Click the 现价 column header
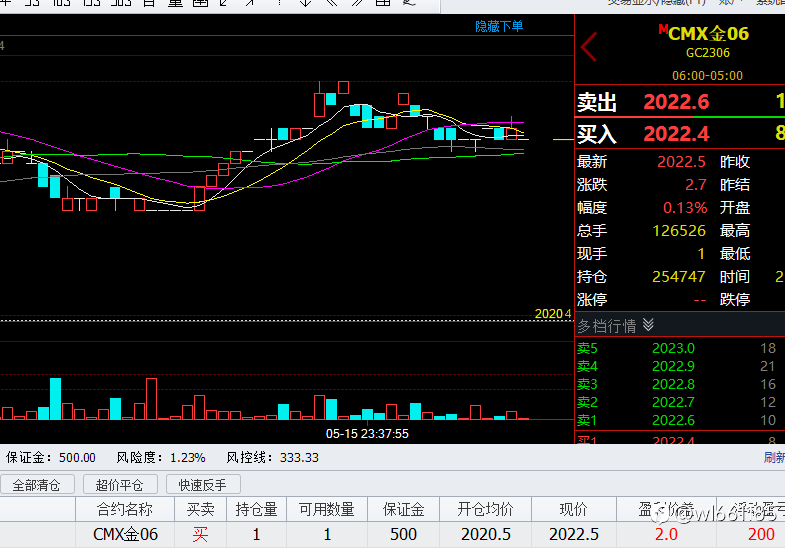This screenshot has height=548, width=785. coord(574,509)
